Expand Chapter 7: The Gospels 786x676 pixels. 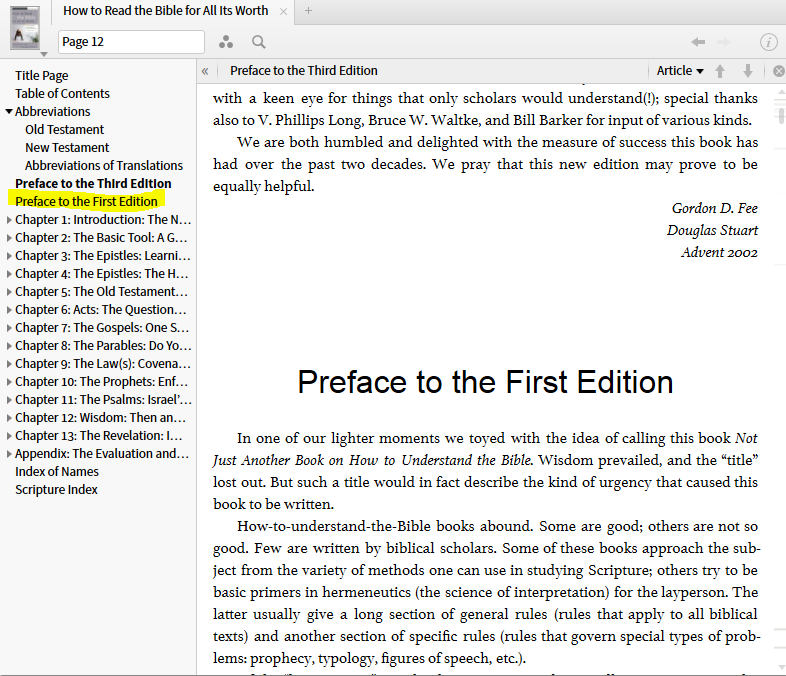pyautogui.click(x=9, y=328)
